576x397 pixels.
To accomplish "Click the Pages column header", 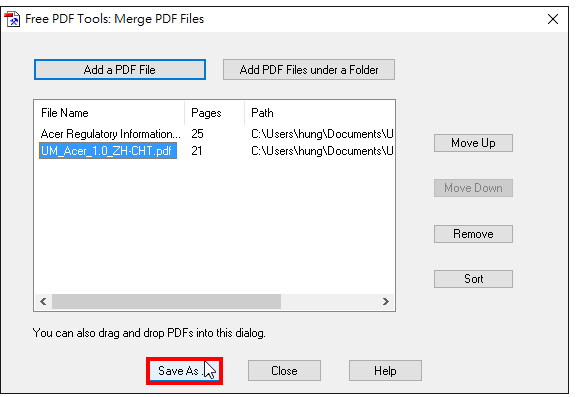I will [x=215, y=113].
